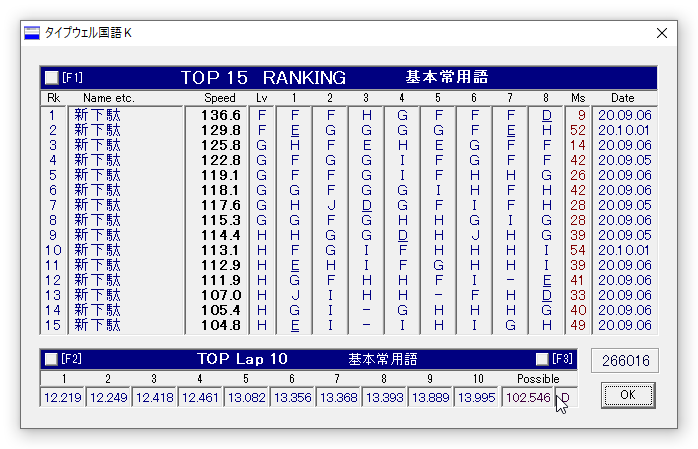Image resolution: width=698 pixels, height=449 pixels.
Task: Click speed value 111.9
Action: (220, 280)
